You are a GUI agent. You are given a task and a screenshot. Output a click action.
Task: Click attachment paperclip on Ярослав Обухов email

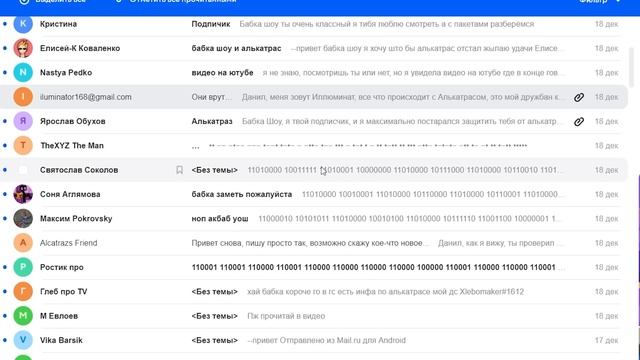tap(579, 122)
